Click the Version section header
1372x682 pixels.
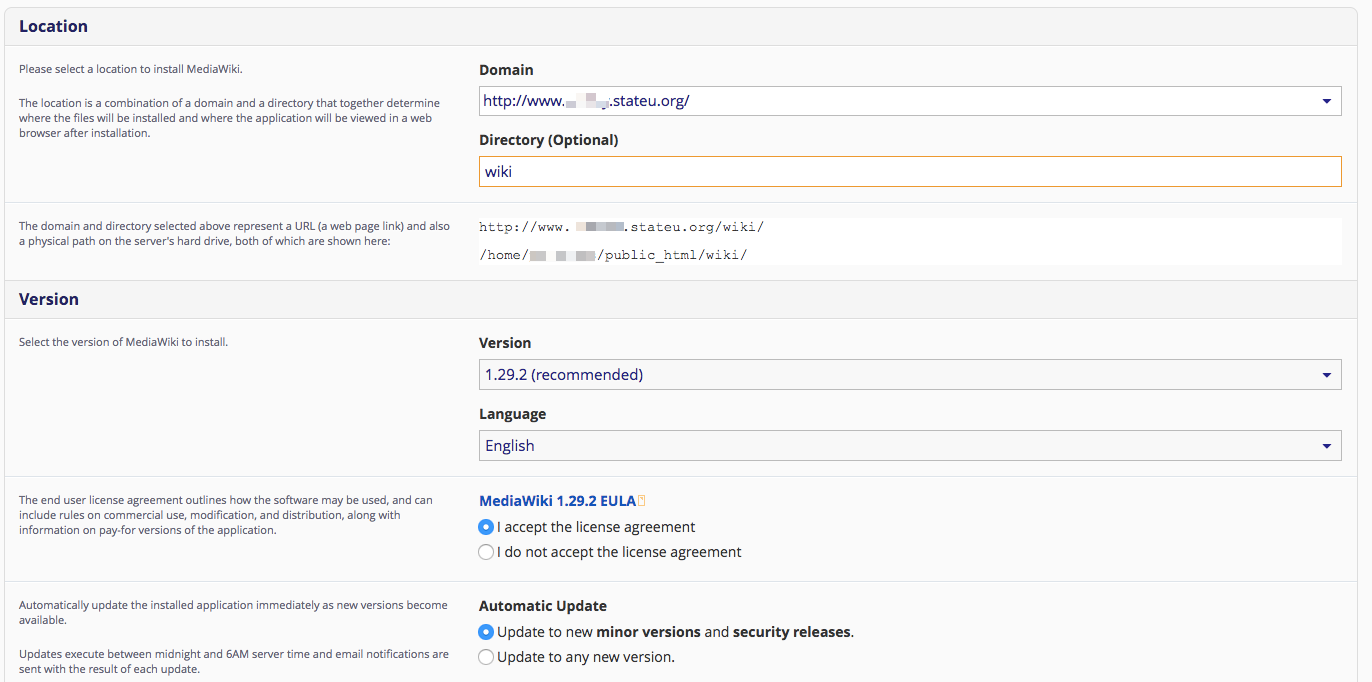[49, 299]
